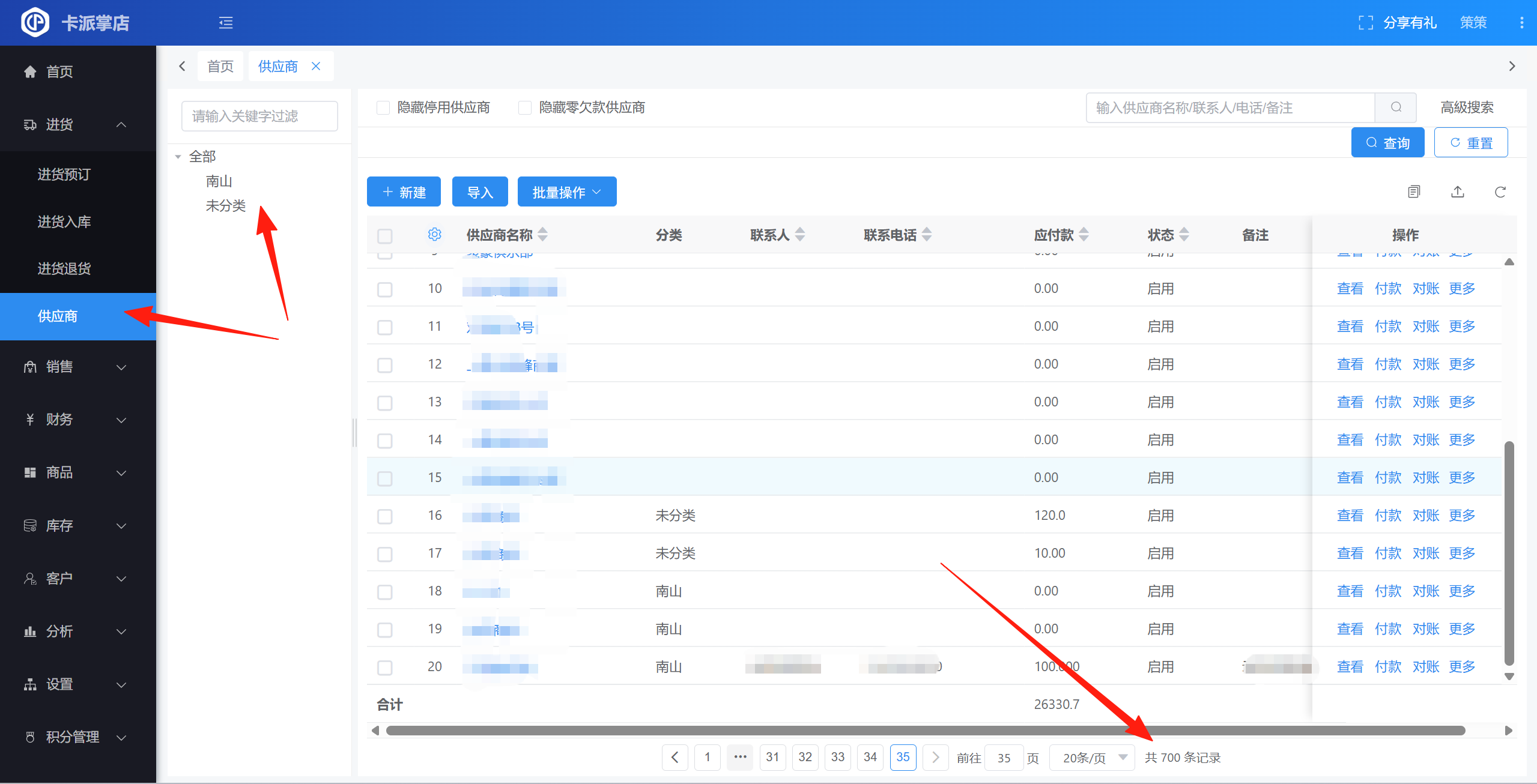The width and height of the screenshot is (1537, 784).
Task: Click the export upload icon
Action: 1458,192
